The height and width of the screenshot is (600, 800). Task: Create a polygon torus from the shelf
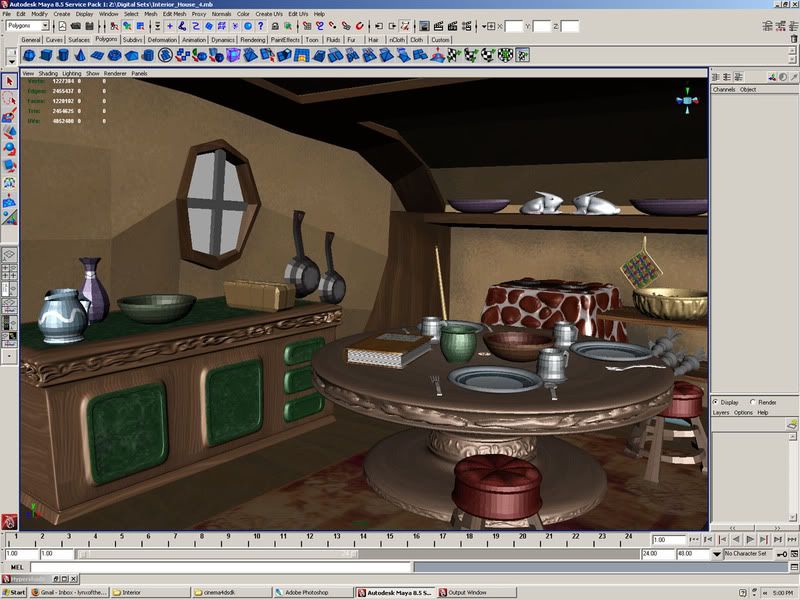tap(114, 55)
